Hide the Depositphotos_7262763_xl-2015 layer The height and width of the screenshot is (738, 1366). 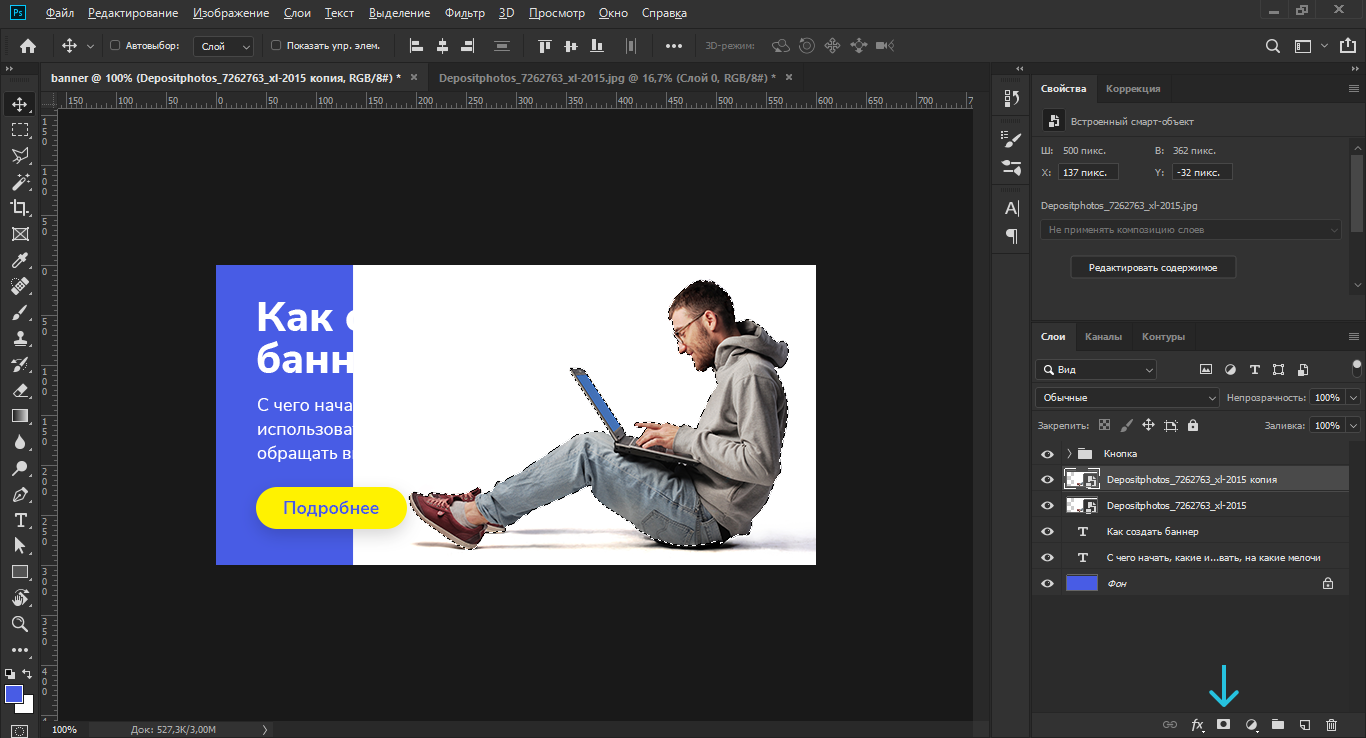pos(1047,505)
